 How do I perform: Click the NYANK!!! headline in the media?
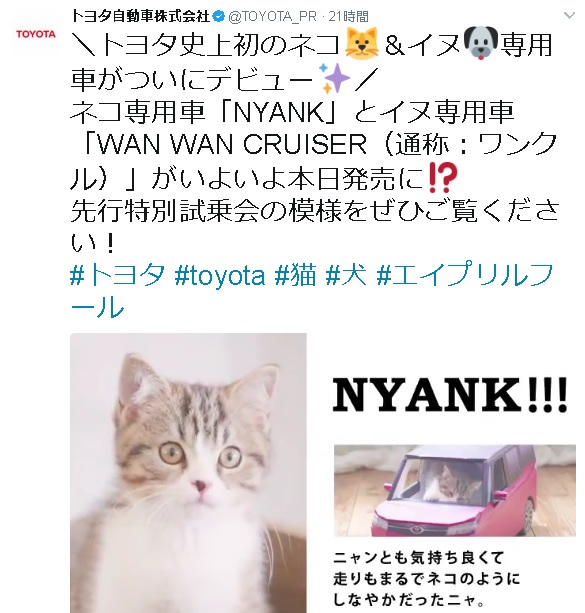point(450,394)
